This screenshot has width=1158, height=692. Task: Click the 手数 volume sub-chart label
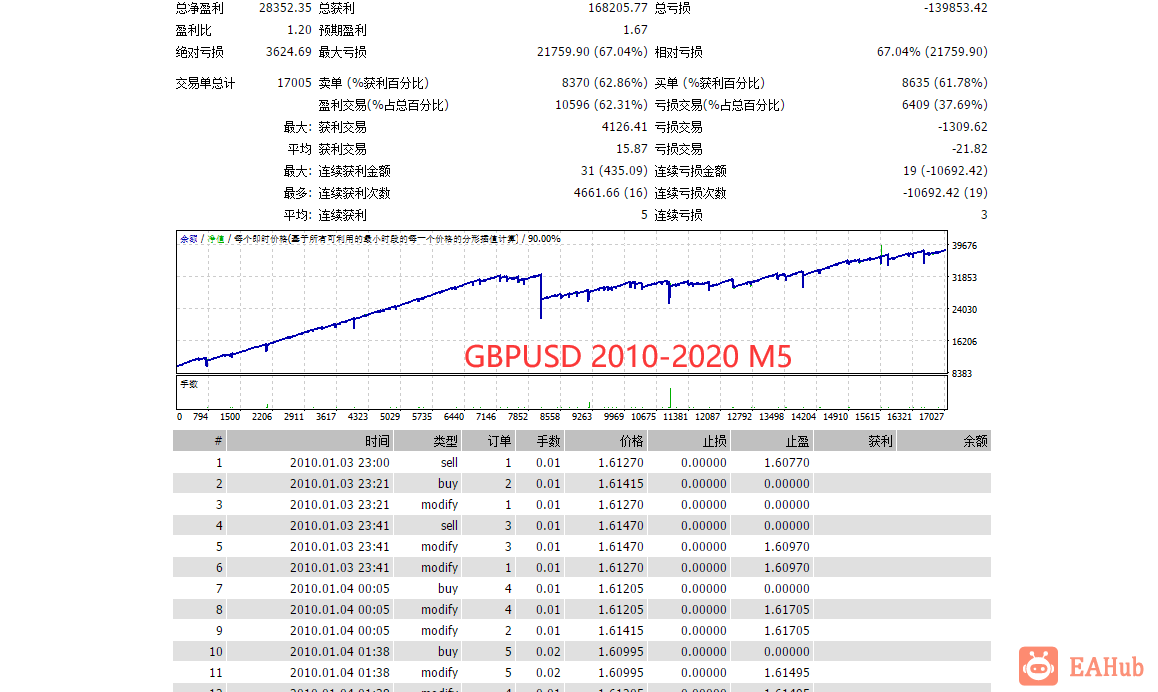pyautogui.click(x=189, y=384)
